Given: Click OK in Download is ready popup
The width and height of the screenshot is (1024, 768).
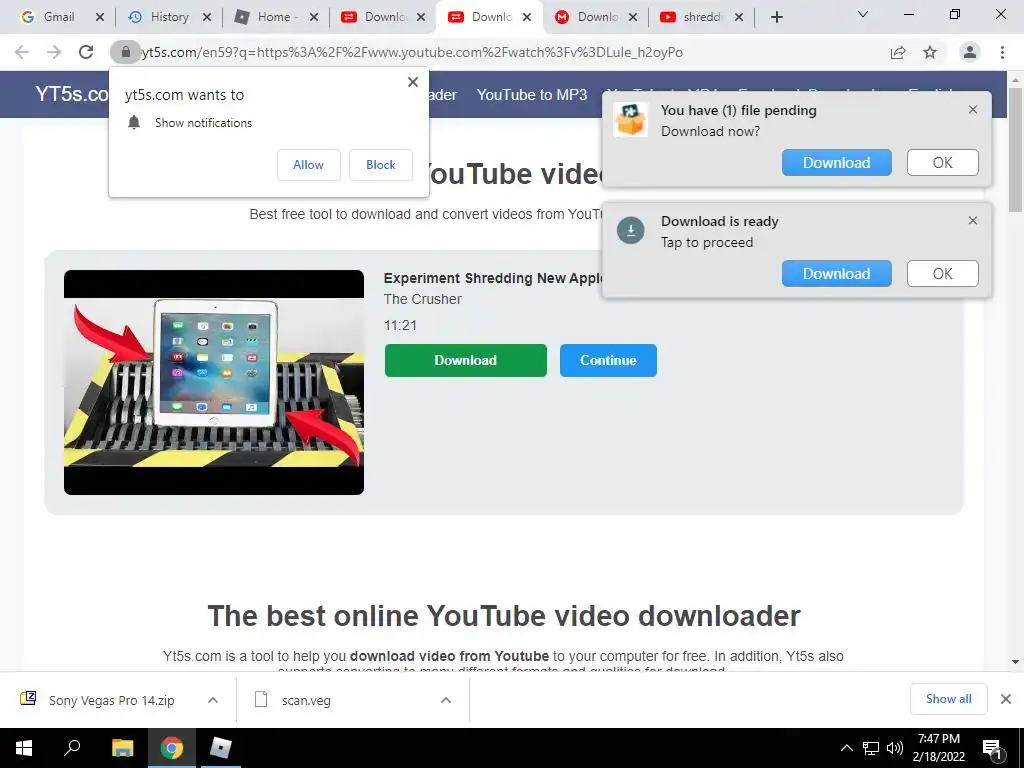Looking at the screenshot, I should [942, 274].
